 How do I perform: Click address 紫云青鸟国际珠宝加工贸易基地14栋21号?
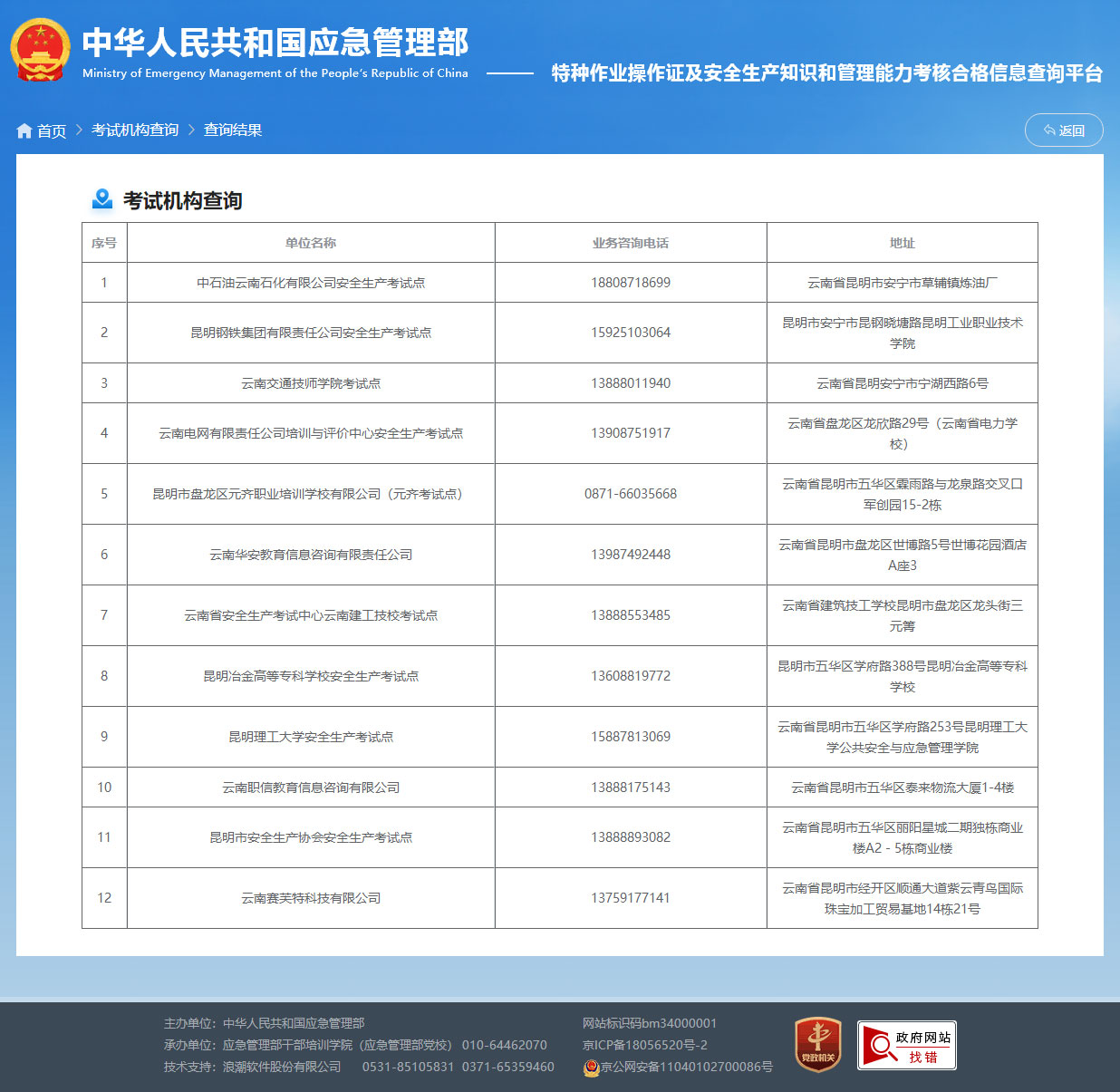tap(903, 898)
